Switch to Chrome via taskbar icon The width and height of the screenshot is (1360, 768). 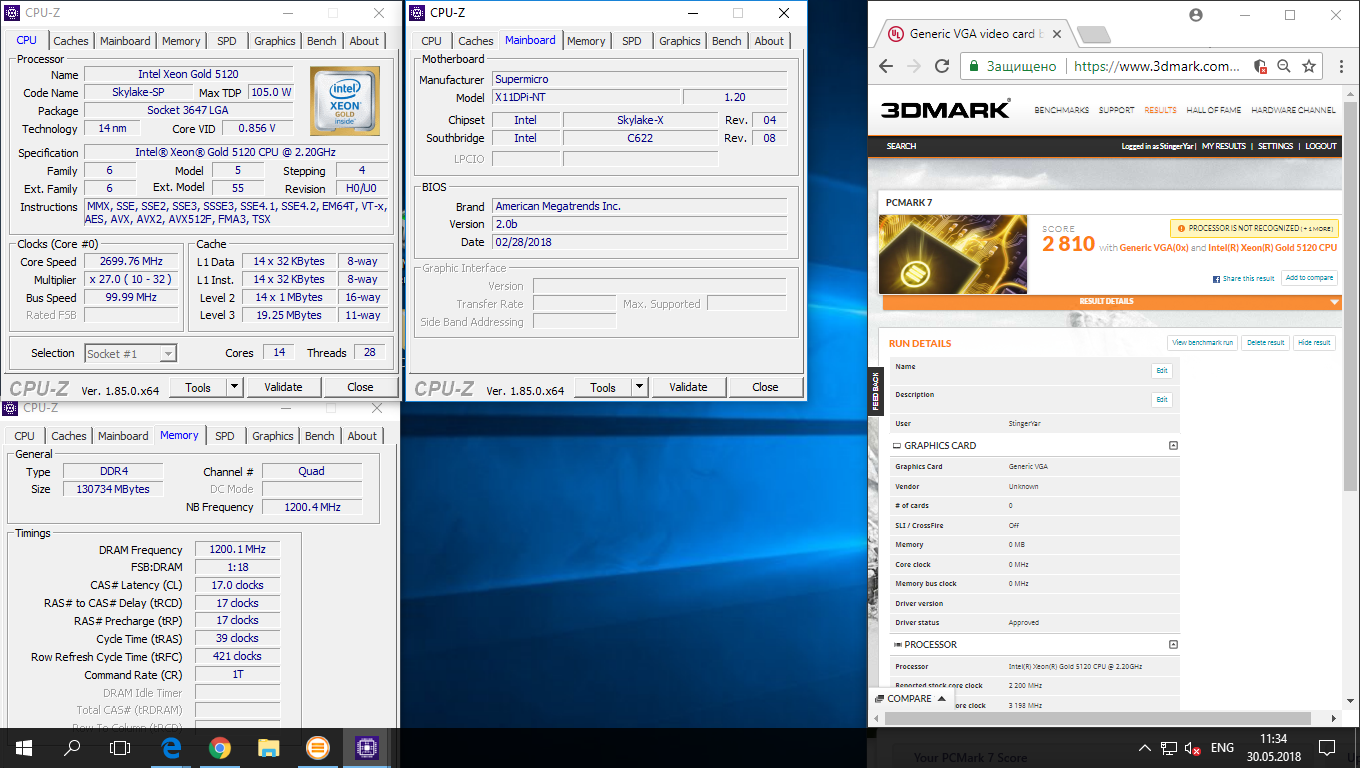coord(219,747)
